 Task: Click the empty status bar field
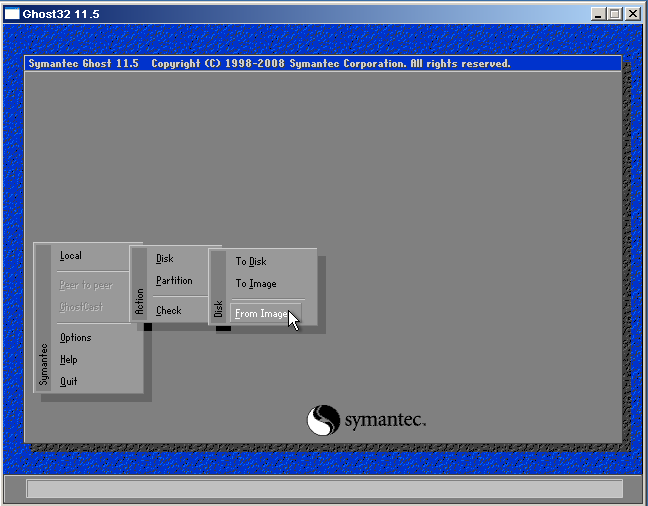(324, 489)
